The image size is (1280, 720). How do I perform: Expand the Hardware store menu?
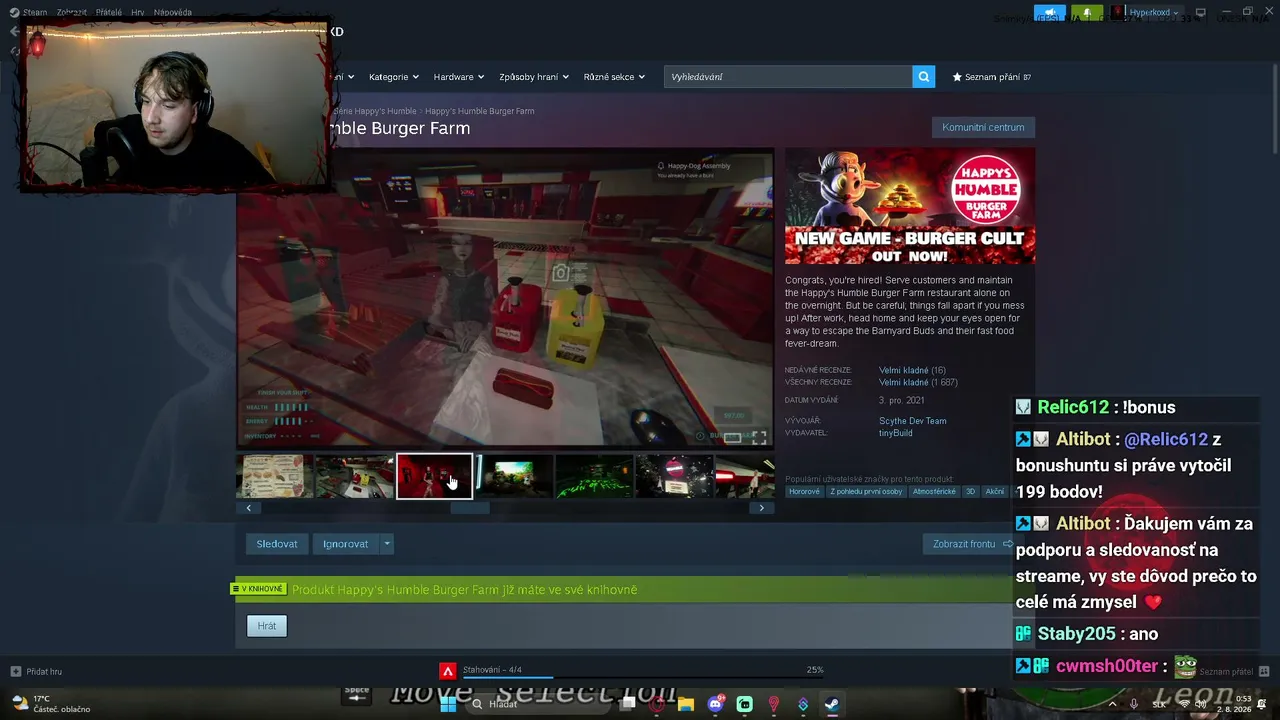tap(458, 77)
